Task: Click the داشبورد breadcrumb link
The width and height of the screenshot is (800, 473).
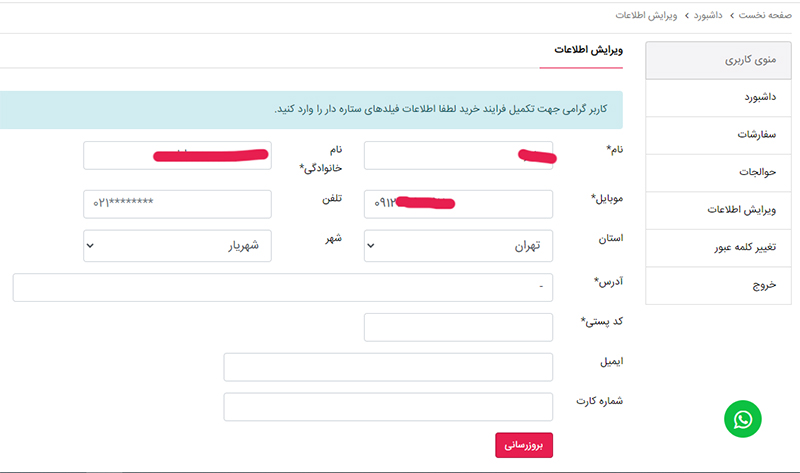Action: pos(708,15)
